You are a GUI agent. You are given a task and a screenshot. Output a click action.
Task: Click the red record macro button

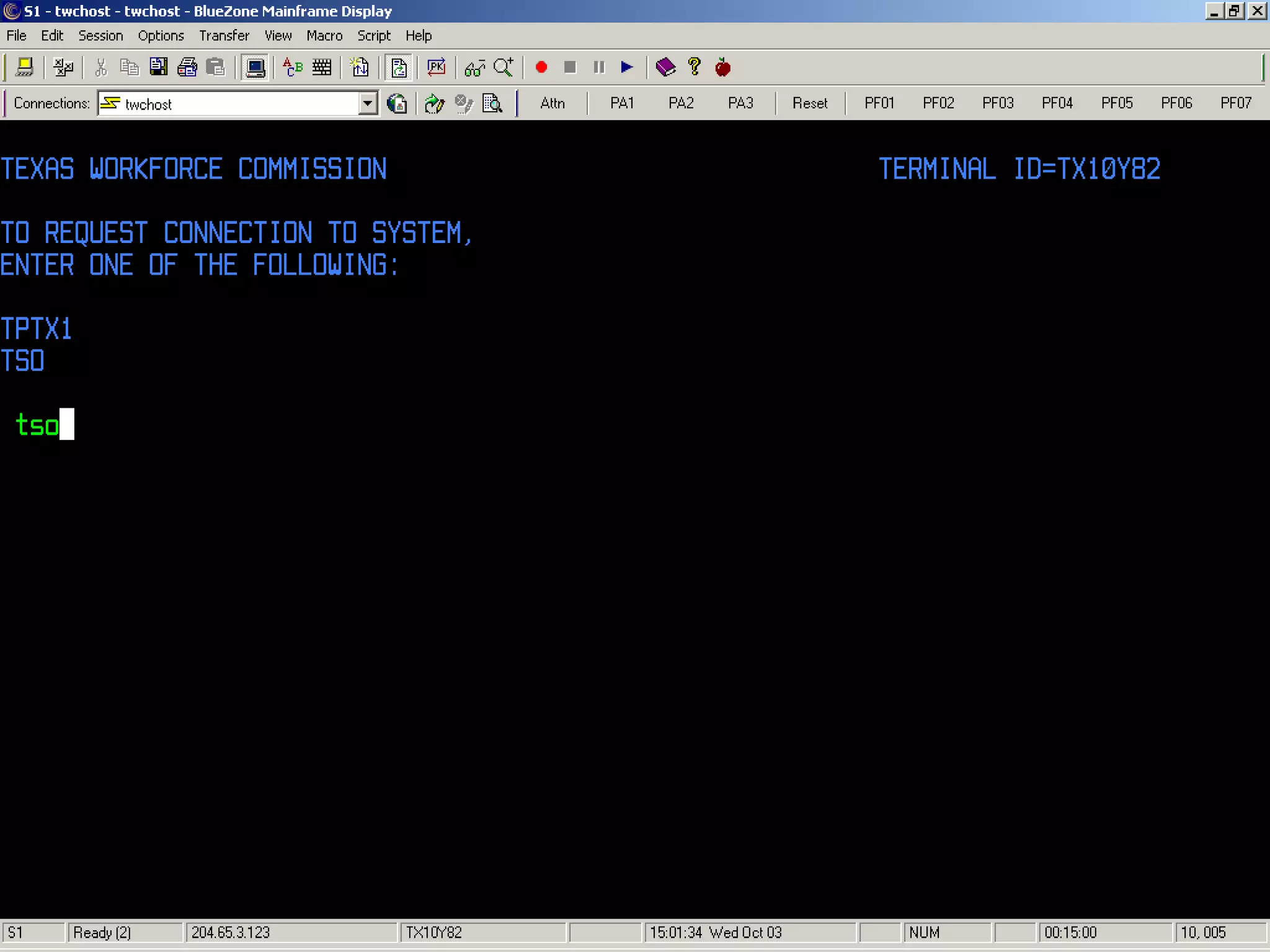[x=541, y=67]
